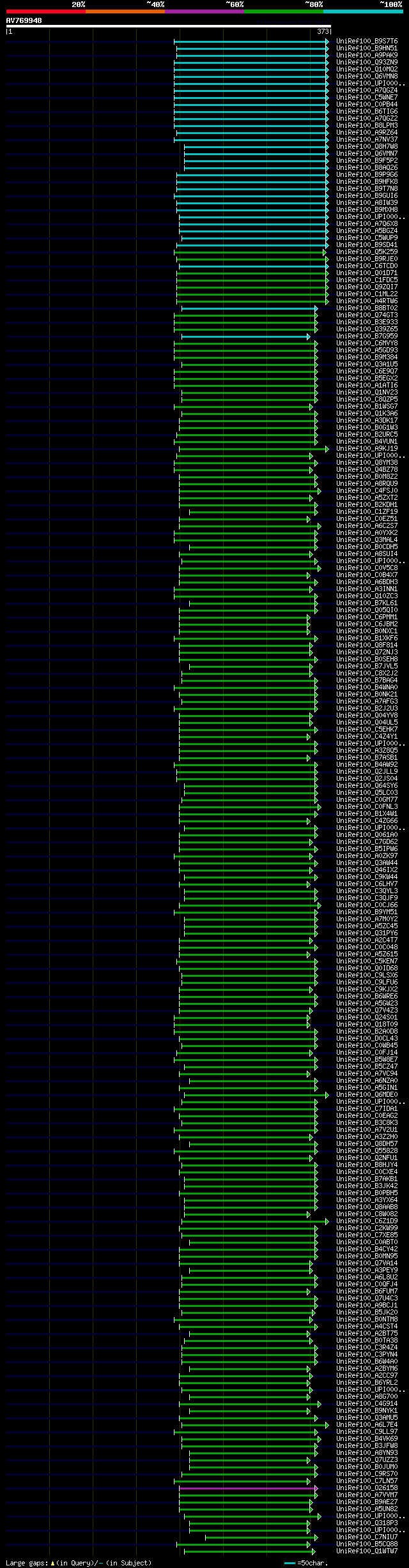Open hit UniRef100_C4G914
This screenshot has height=1568, width=409.
click(367, 1404)
